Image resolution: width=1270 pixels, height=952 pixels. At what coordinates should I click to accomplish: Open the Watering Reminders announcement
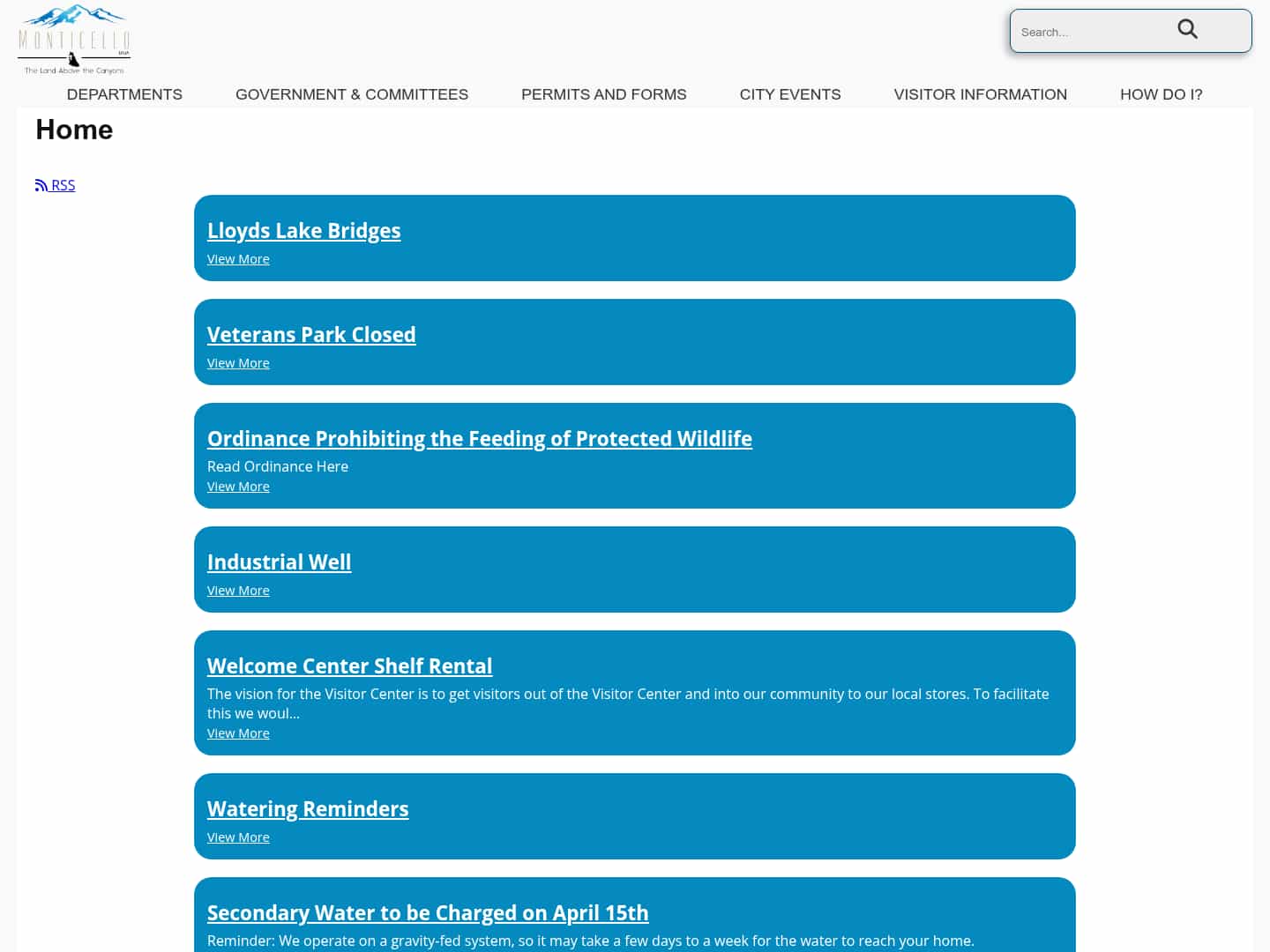click(x=308, y=808)
